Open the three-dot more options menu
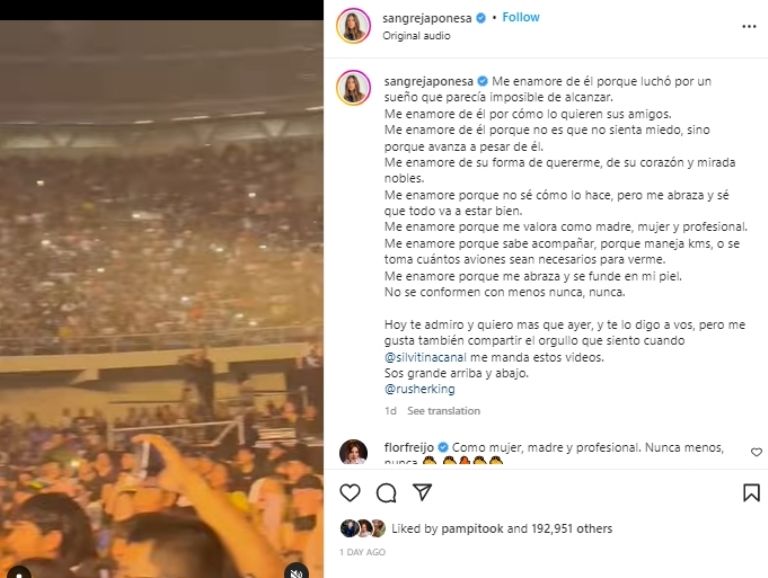 pyautogui.click(x=749, y=26)
